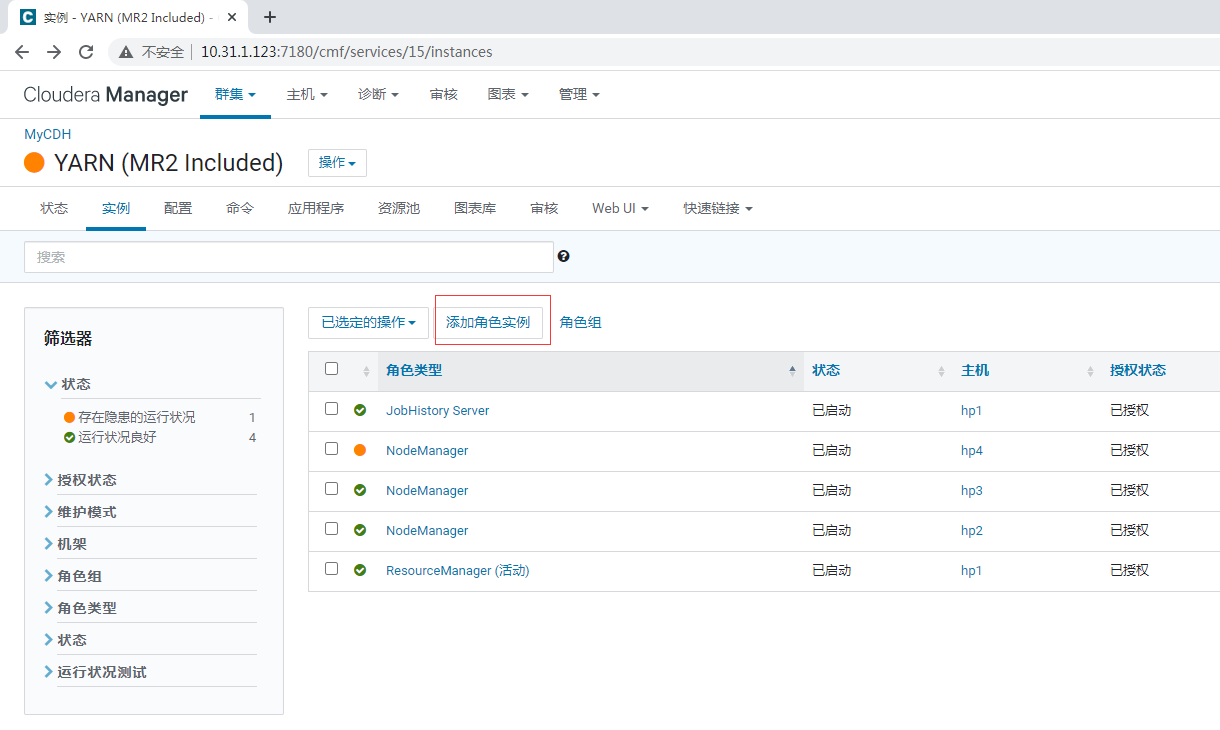
Task: Switch to the 资源池 tab
Action: (399, 208)
